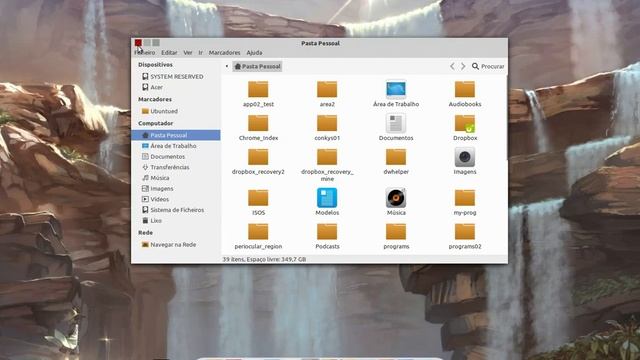Screen dimensions: 640x360
Task: Open the Ajuda menu
Action: (x=254, y=53)
